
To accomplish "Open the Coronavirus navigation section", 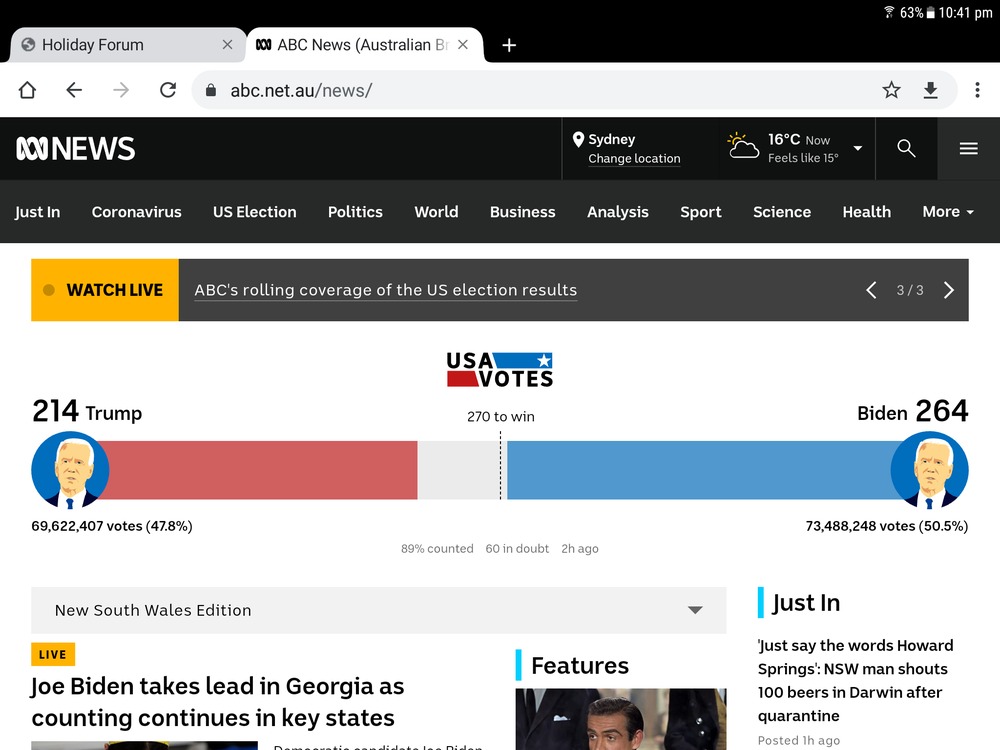I will [136, 212].
